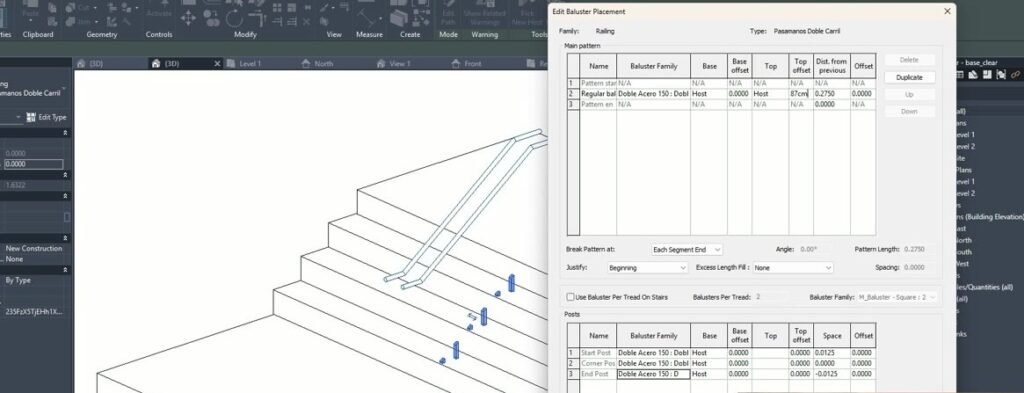This screenshot has width=1024, height=393.
Task: Switch to the Front view tab
Action: pos(472,63)
